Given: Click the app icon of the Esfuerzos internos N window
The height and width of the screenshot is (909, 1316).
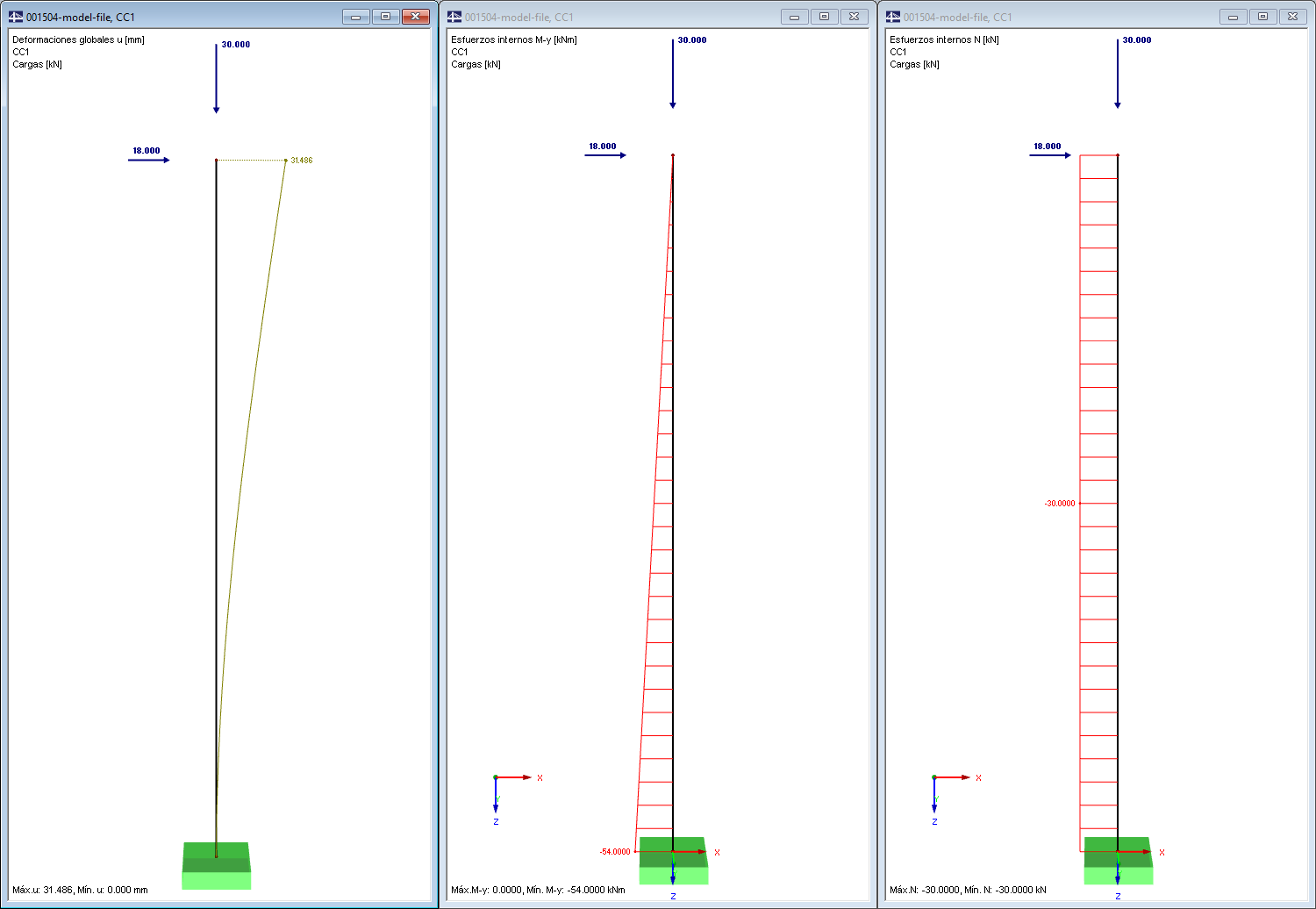Looking at the screenshot, I should click(x=893, y=17).
